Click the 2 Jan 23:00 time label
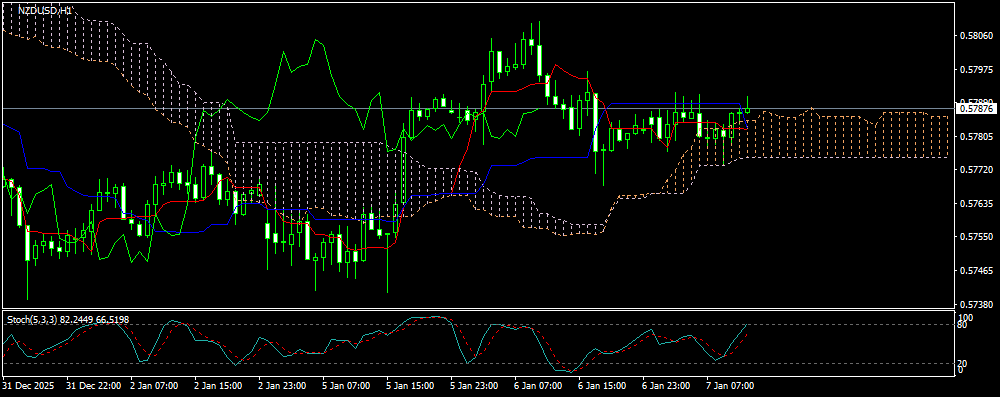Image resolution: width=1000 pixels, height=397 pixels. tap(282, 386)
